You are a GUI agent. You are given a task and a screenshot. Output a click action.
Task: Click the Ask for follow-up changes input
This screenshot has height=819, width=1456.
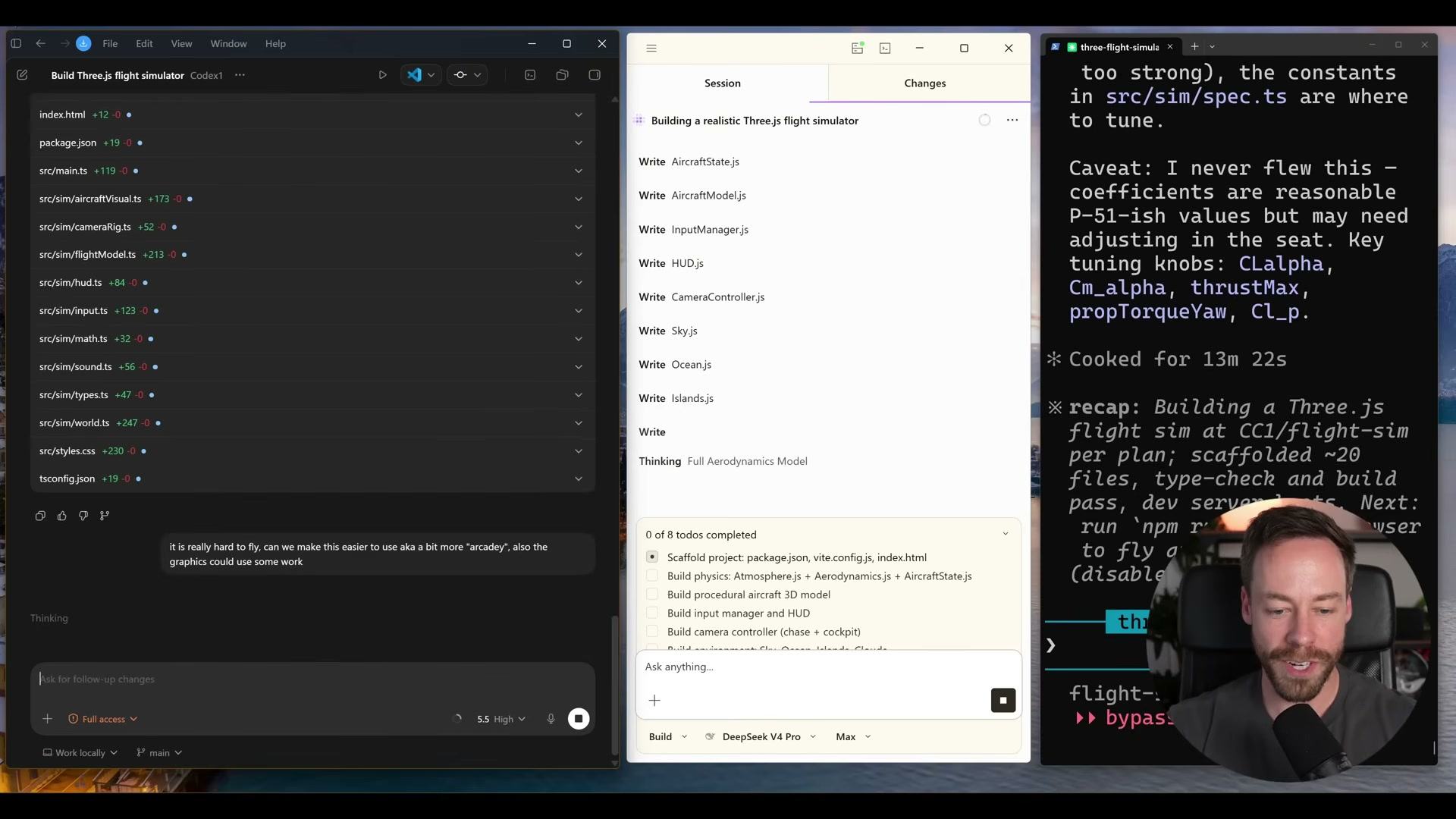(303, 679)
